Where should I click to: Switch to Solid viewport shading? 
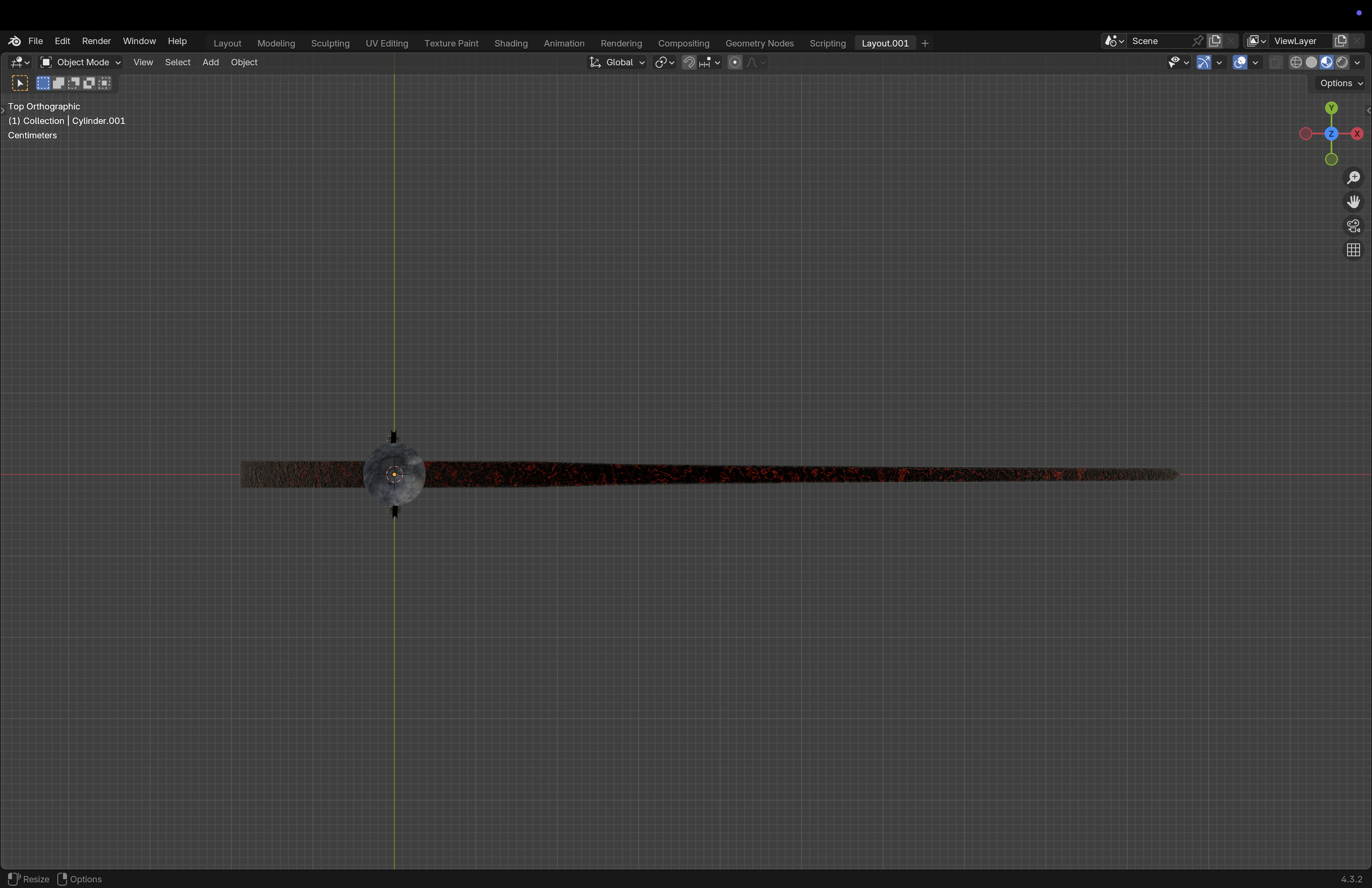(x=1311, y=62)
